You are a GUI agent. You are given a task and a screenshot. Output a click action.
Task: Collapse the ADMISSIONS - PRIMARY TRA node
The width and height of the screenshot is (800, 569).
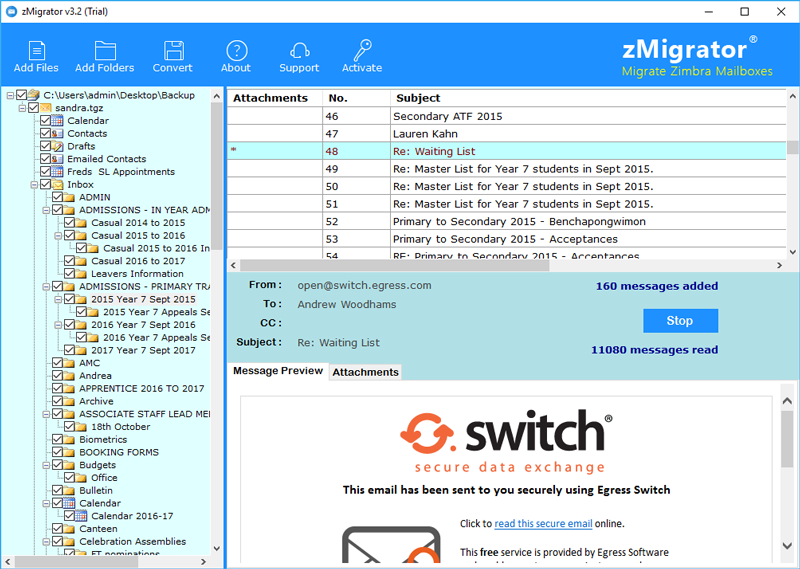46,287
